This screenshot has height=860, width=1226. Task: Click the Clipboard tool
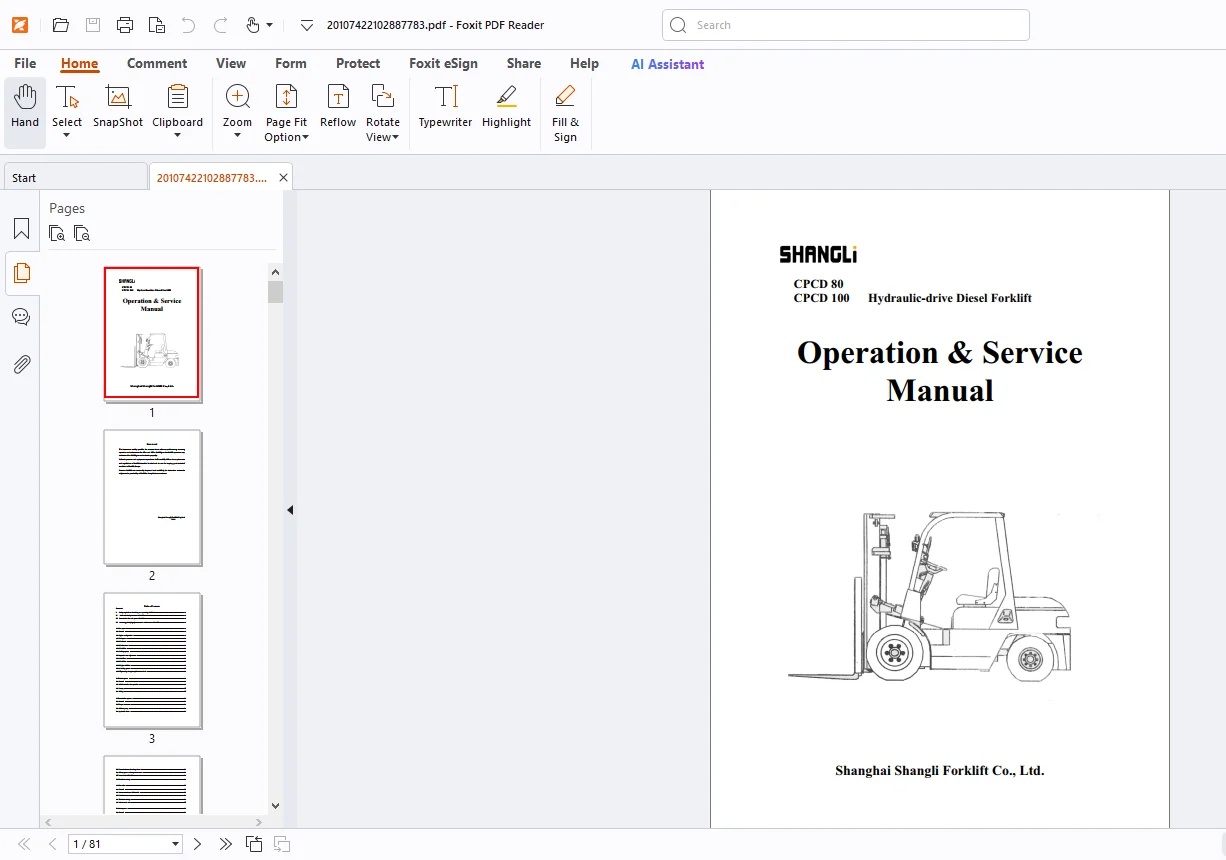click(x=177, y=104)
